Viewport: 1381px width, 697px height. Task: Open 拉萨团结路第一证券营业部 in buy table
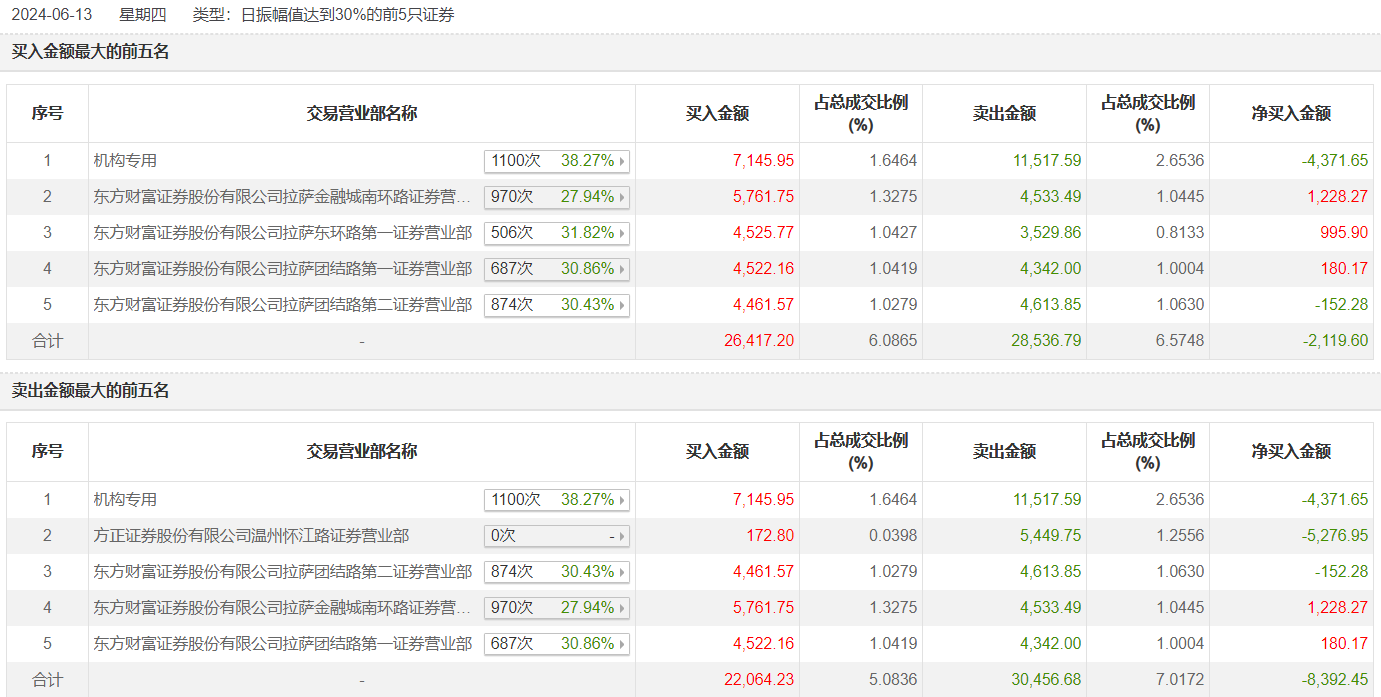tap(283, 269)
